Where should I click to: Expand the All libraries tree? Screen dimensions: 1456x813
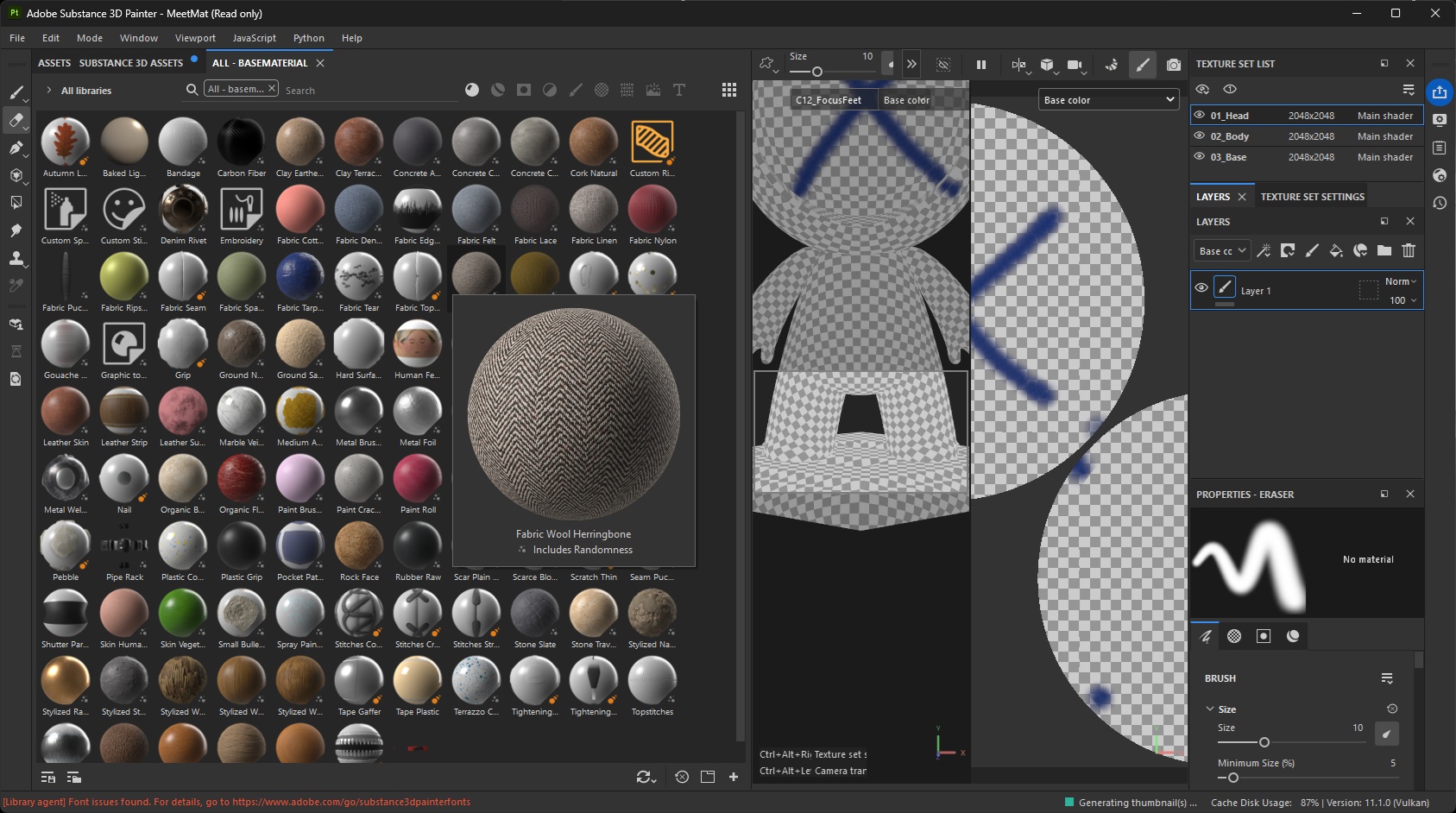pos(49,91)
